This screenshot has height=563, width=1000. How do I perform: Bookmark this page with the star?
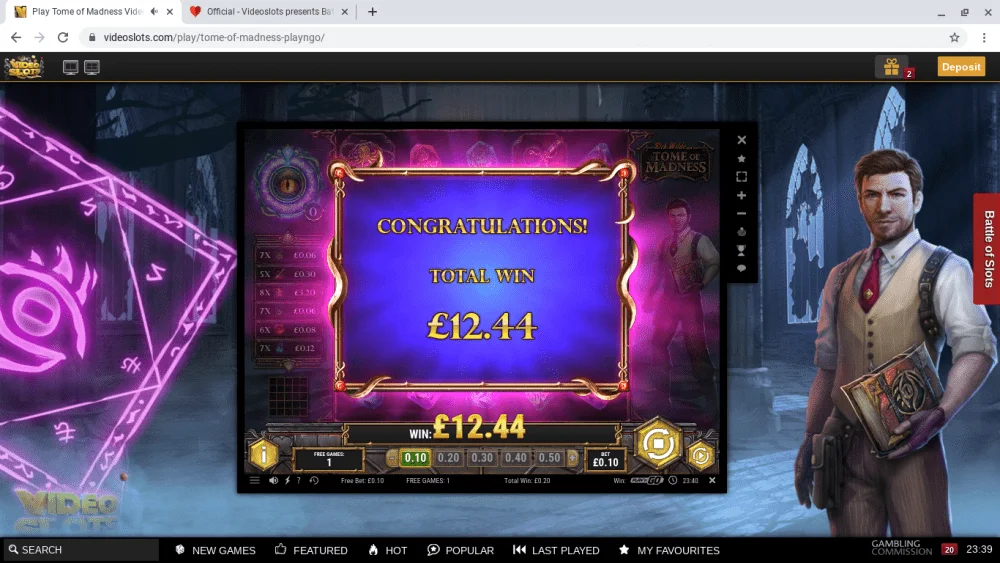tap(954, 38)
